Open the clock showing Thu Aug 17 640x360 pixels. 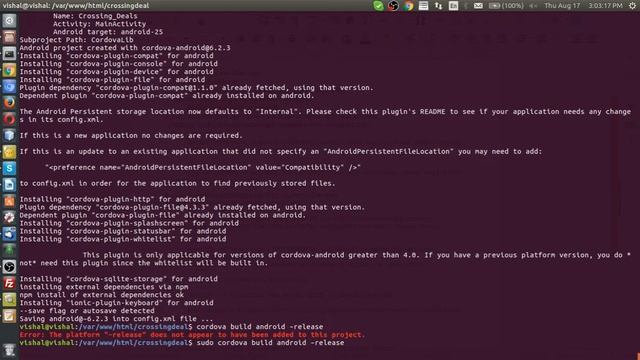[584, 6]
